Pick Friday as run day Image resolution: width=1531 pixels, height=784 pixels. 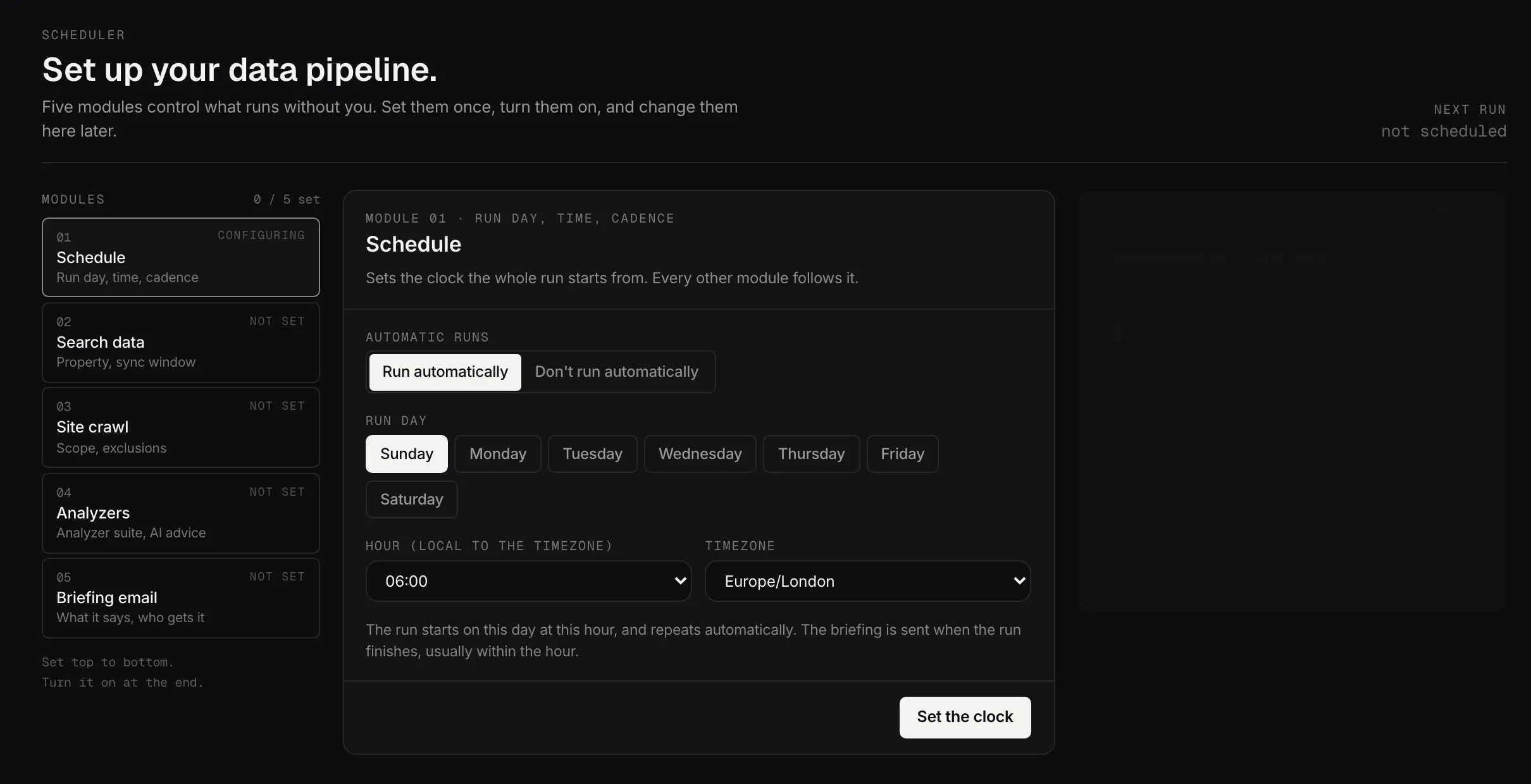(903, 454)
